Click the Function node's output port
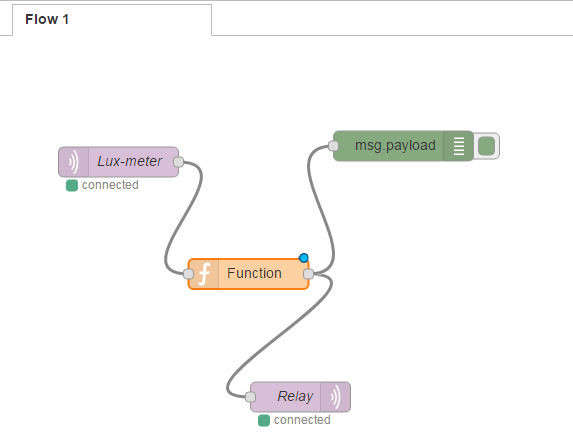Image resolution: width=573 pixels, height=444 pixels. click(308, 274)
